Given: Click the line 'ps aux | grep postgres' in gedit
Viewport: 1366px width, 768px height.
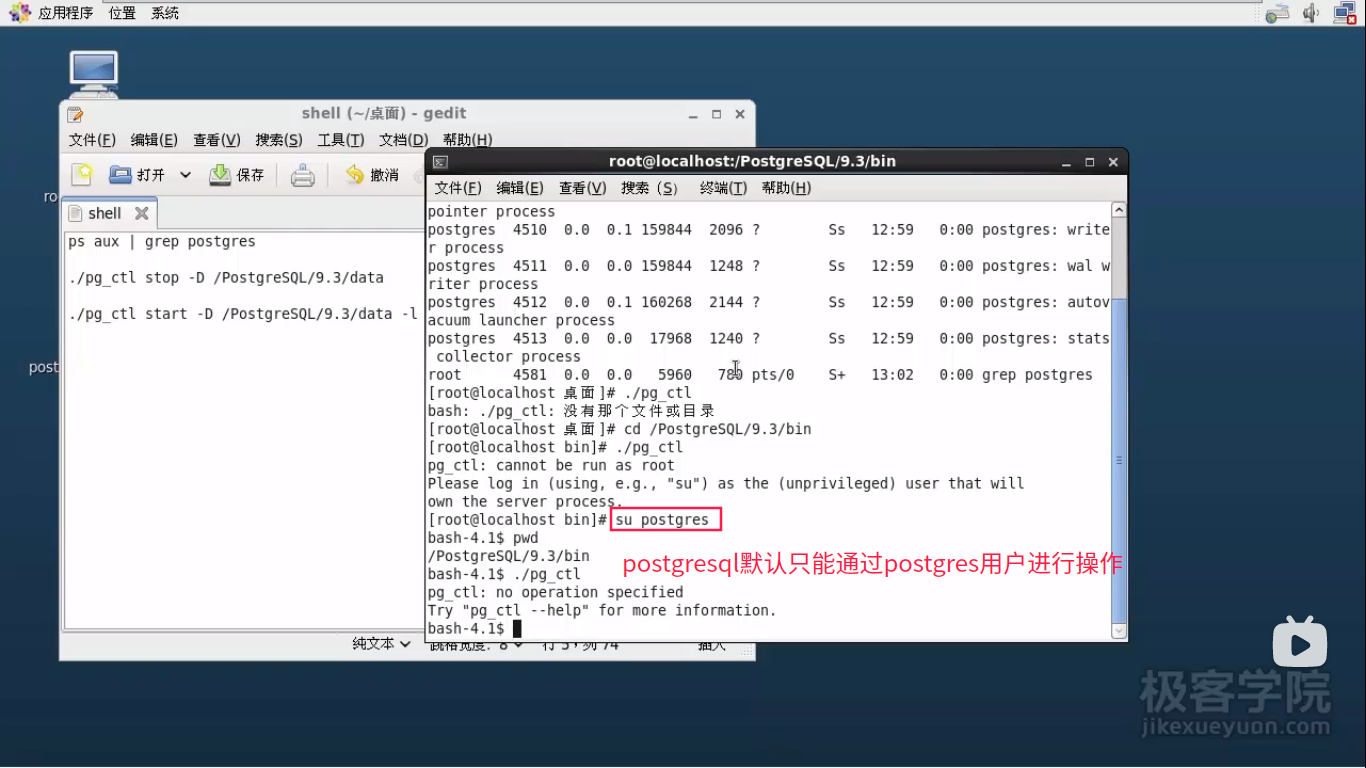Looking at the screenshot, I should click(162, 242).
